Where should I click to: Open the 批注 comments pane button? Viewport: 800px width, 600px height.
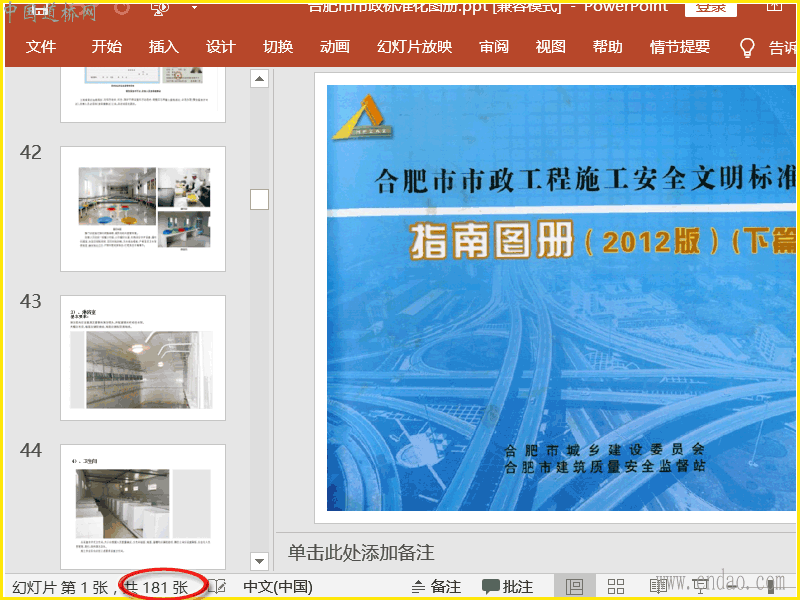(x=507, y=587)
